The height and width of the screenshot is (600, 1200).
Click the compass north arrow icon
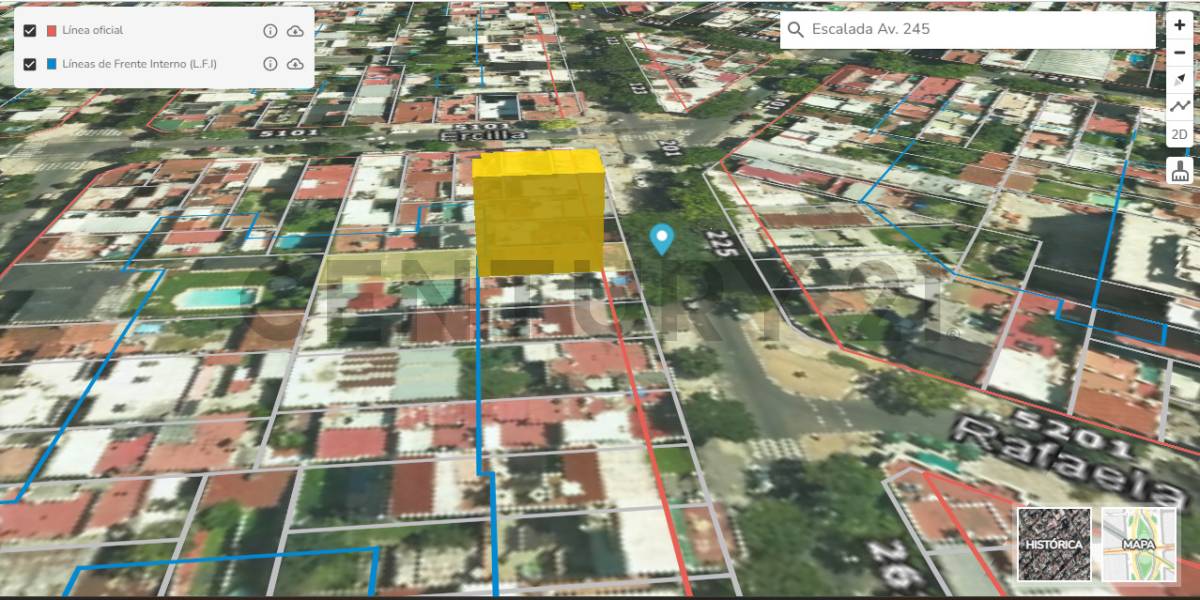tap(1180, 79)
